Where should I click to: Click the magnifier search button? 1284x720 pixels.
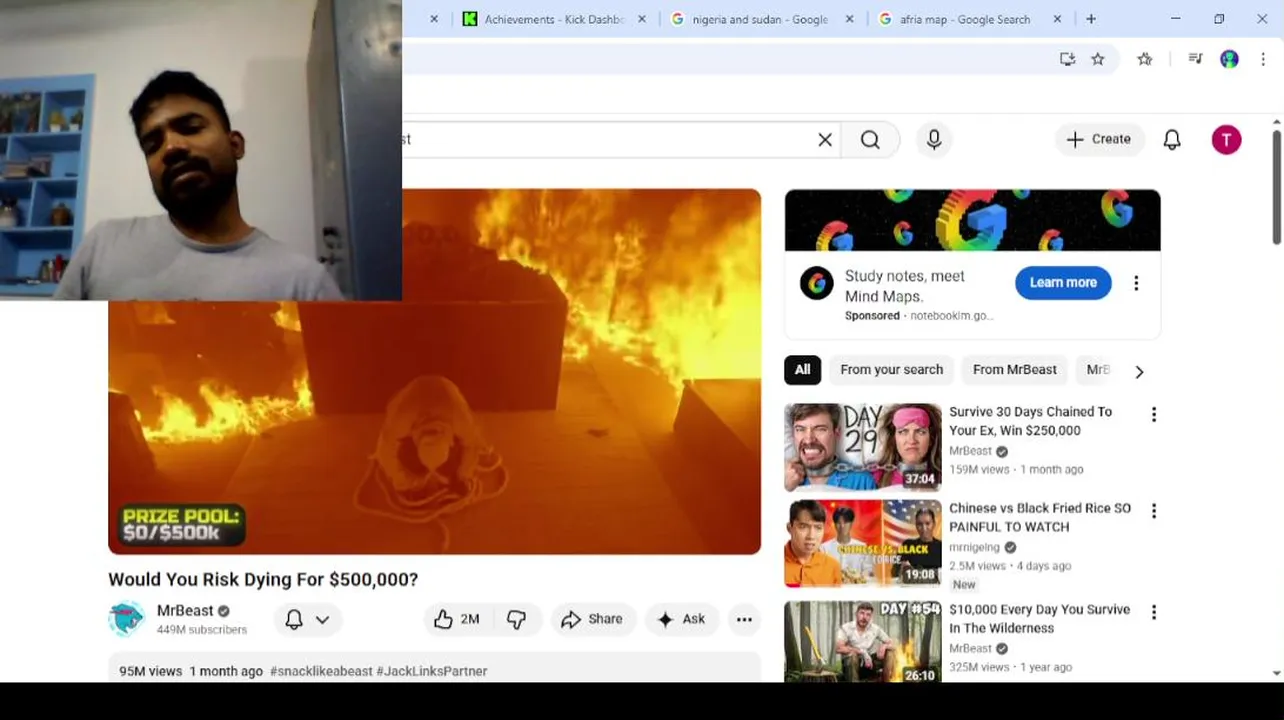click(870, 140)
